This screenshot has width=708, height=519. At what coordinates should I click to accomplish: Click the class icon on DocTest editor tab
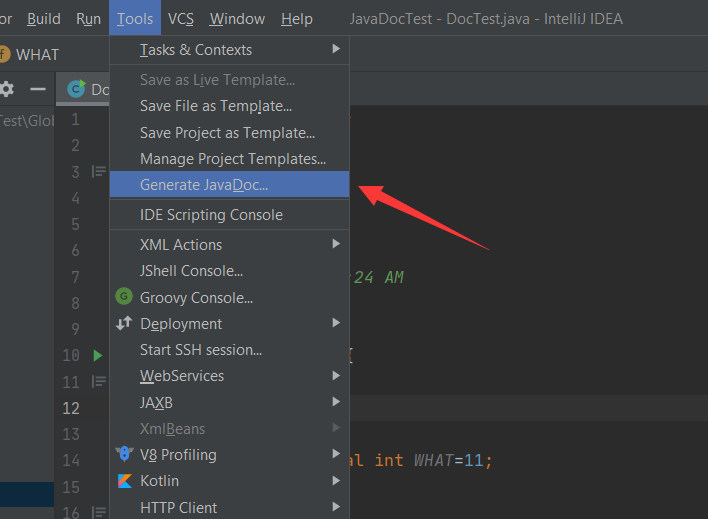76,89
